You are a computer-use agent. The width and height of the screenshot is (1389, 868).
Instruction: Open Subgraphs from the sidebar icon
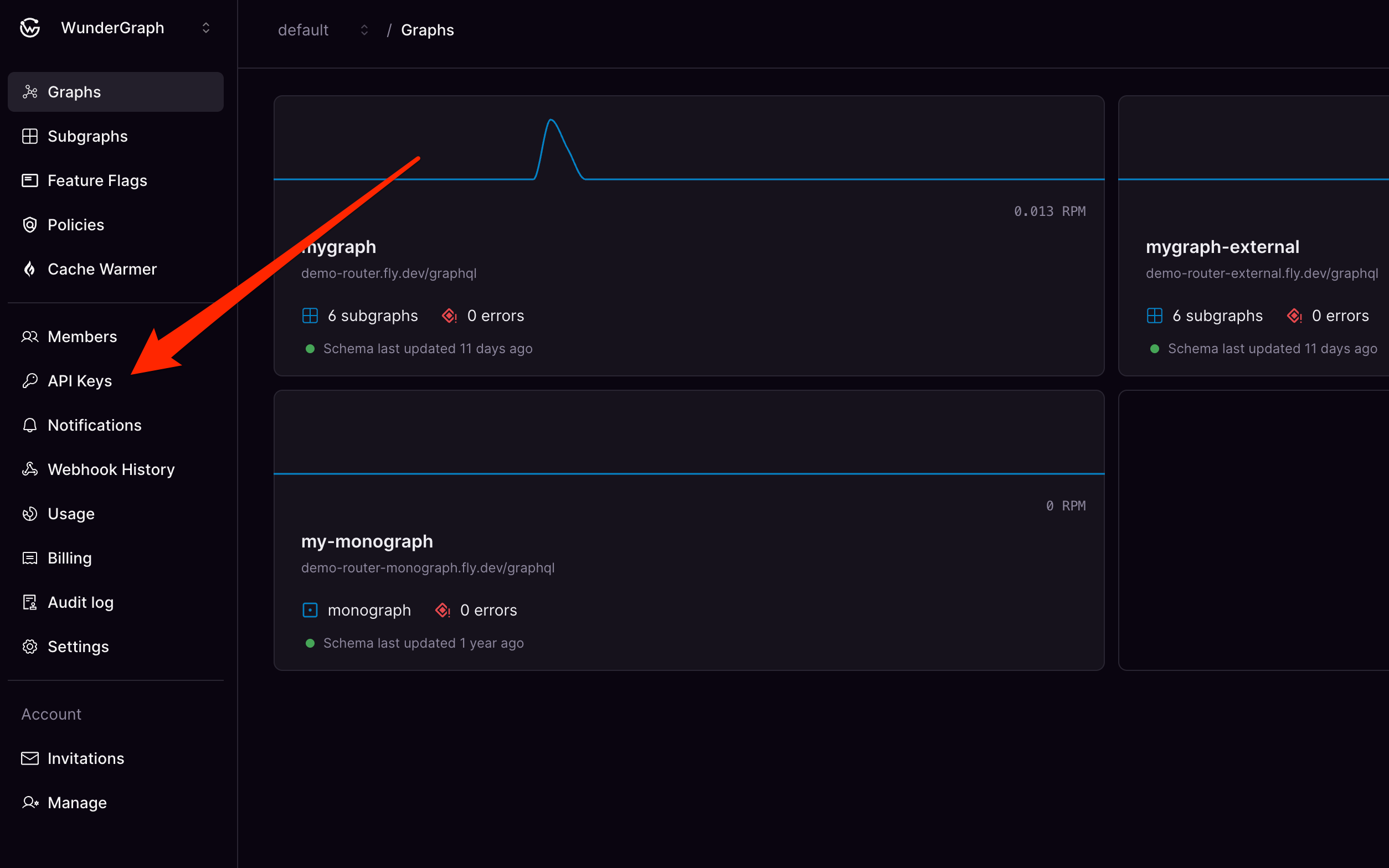pos(30,136)
